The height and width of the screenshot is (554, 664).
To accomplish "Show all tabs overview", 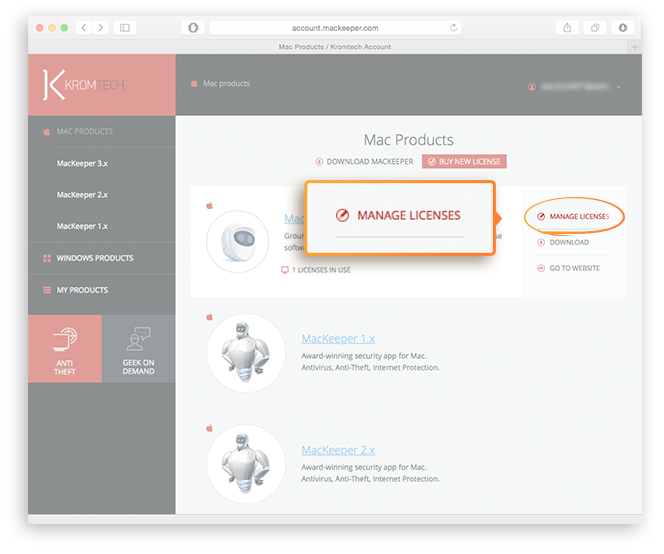I will pyautogui.click(x=595, y=28).
